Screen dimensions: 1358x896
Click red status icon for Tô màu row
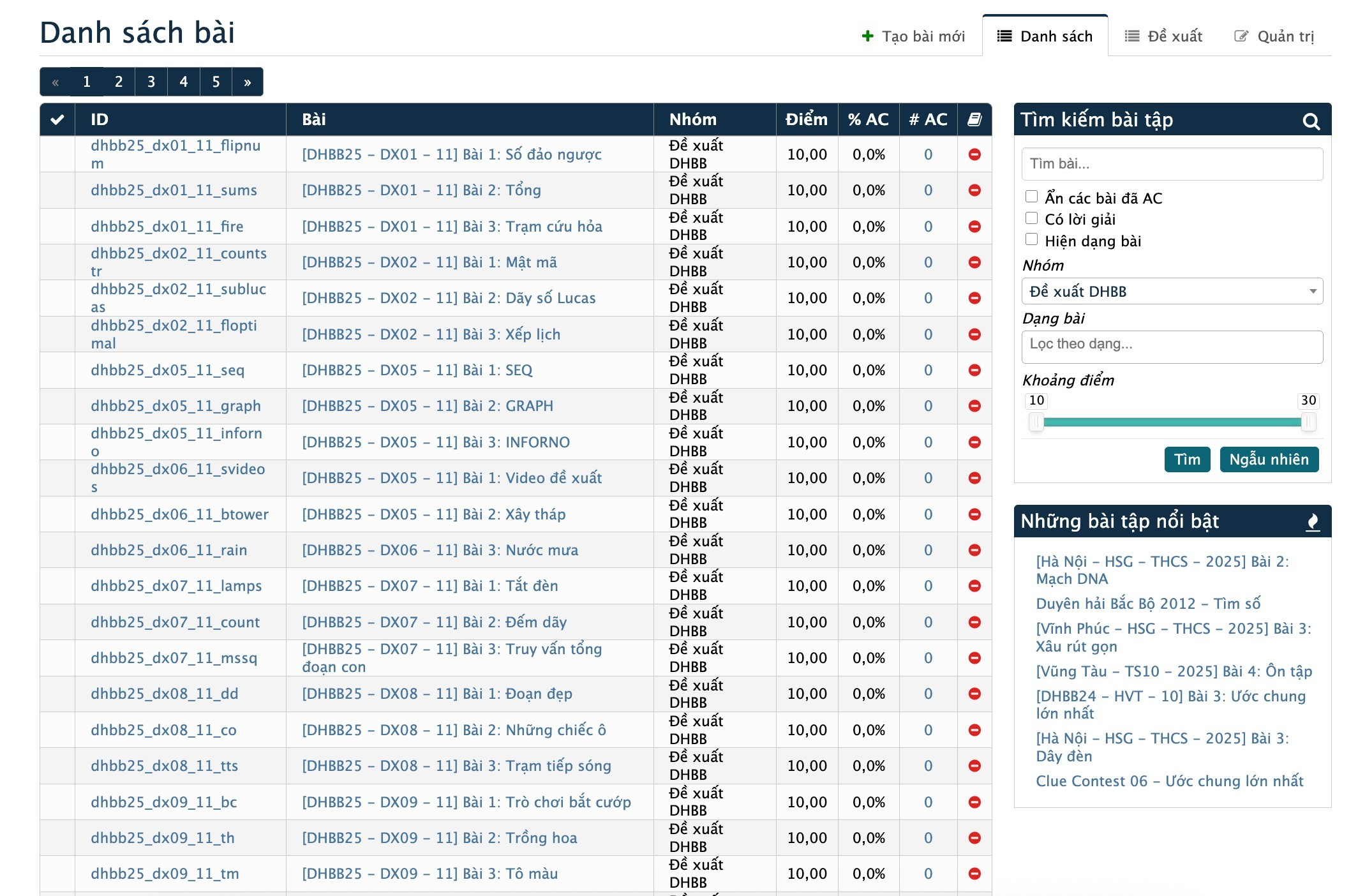click(x=974, y=874)
